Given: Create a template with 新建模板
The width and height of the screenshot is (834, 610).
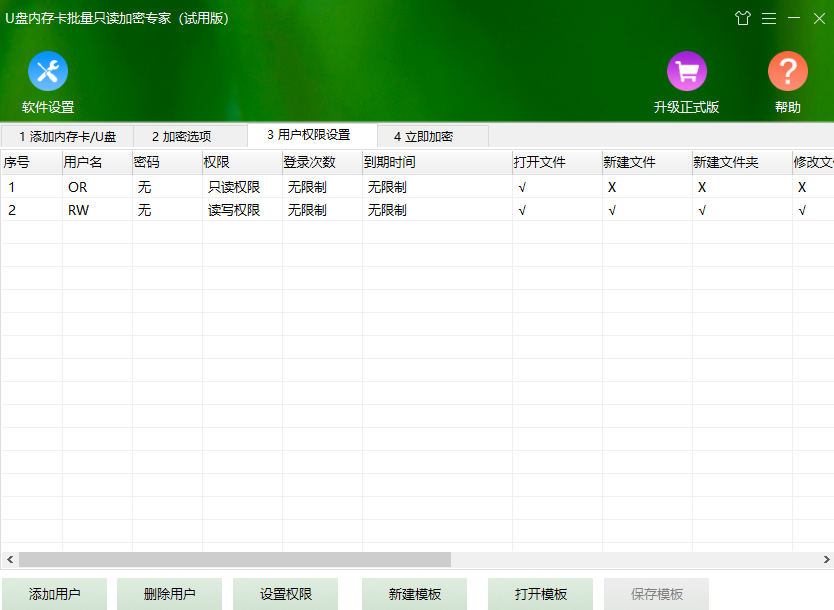Looking at the screenshot, I should tap(413, 593).
